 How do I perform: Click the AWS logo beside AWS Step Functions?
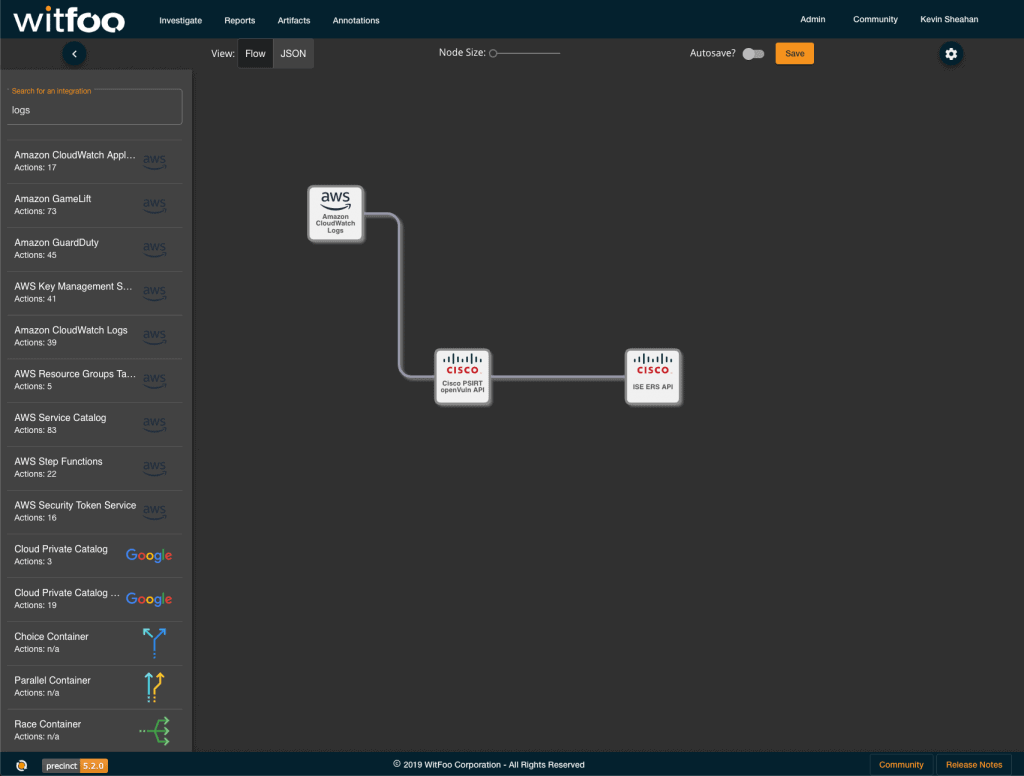point(154,467)
